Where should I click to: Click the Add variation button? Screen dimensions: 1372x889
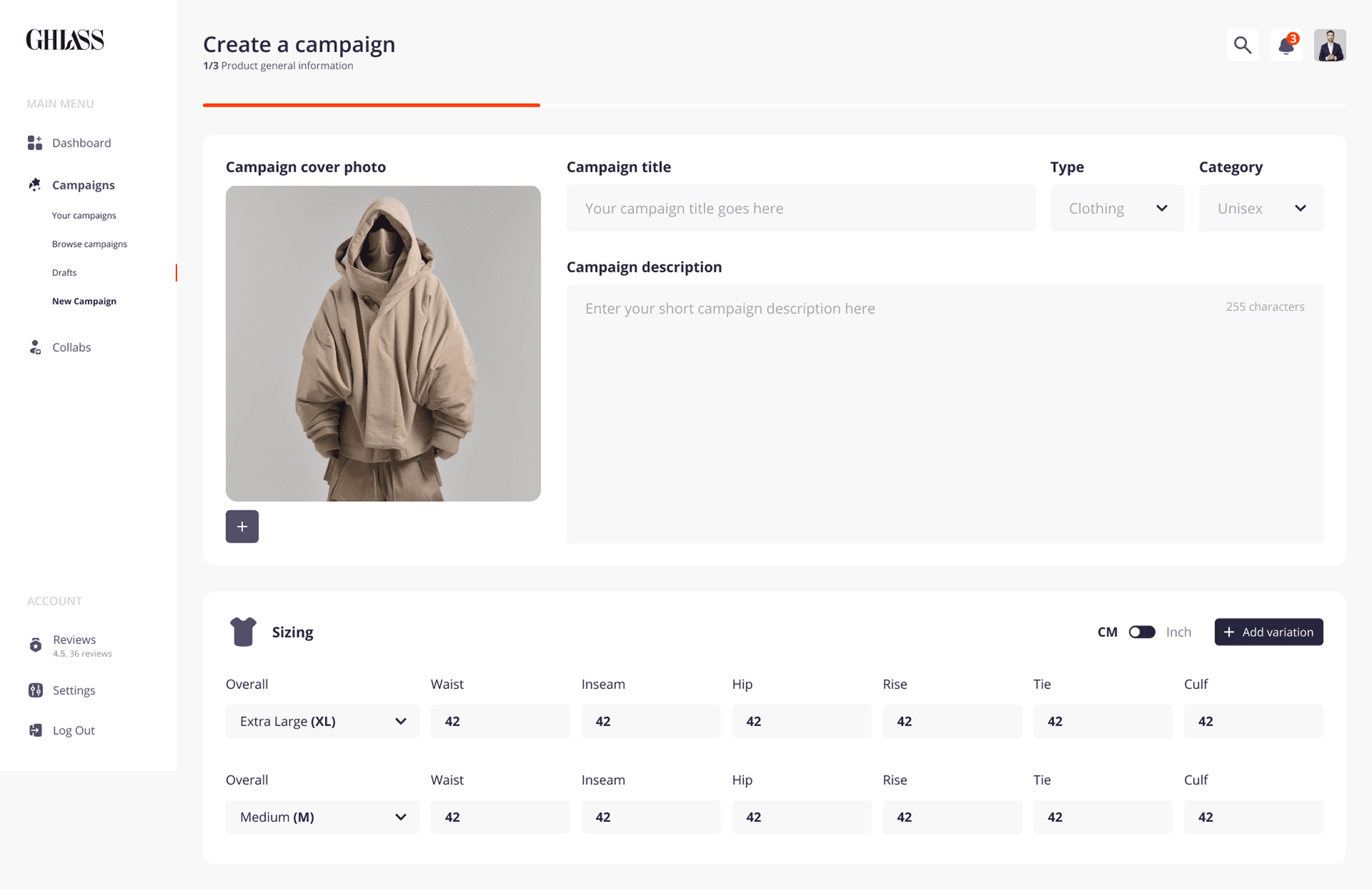coord(1268,632)
